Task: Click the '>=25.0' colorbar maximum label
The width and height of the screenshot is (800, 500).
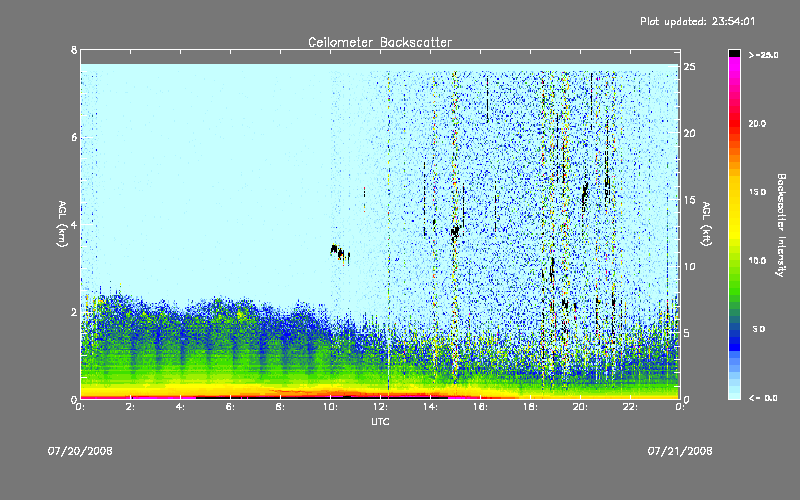Action: [764, 55]
